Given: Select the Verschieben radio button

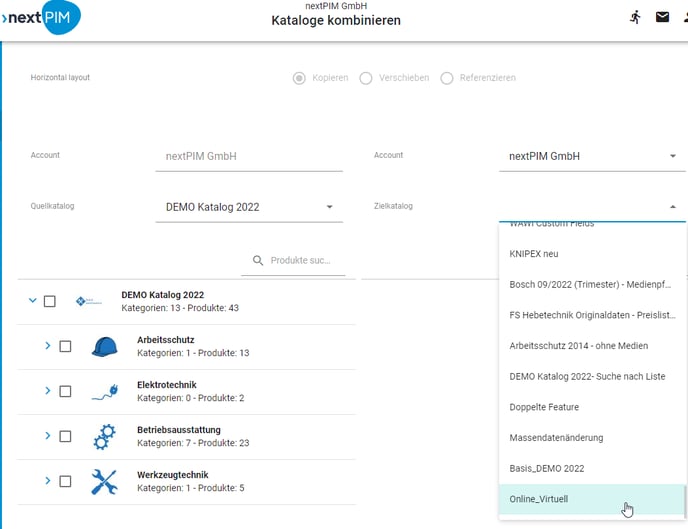Looking at the screenshot, I should (x=366, y=78).
